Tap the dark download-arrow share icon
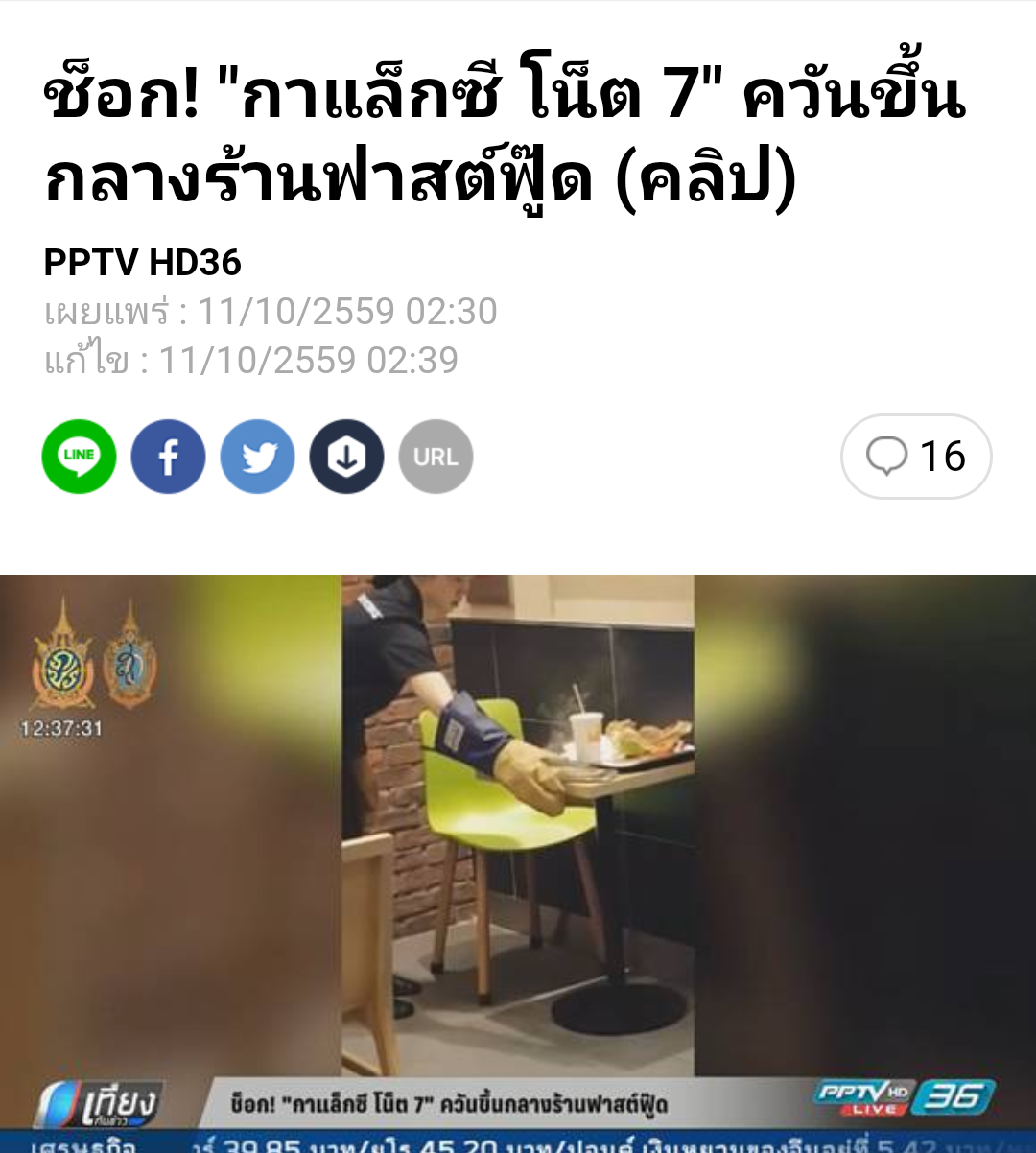The image size is (1036, 1153). point(346,457)
